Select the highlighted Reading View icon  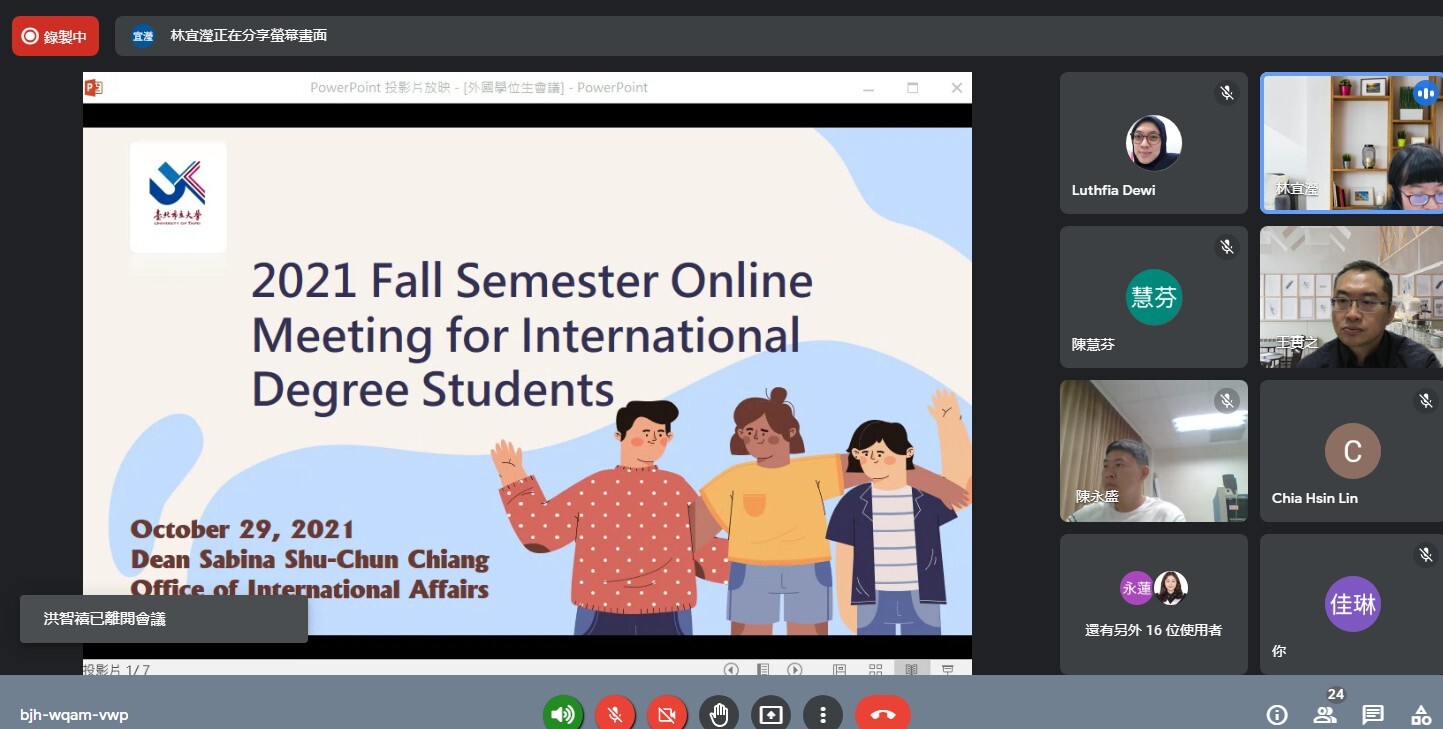pos(911,669)
